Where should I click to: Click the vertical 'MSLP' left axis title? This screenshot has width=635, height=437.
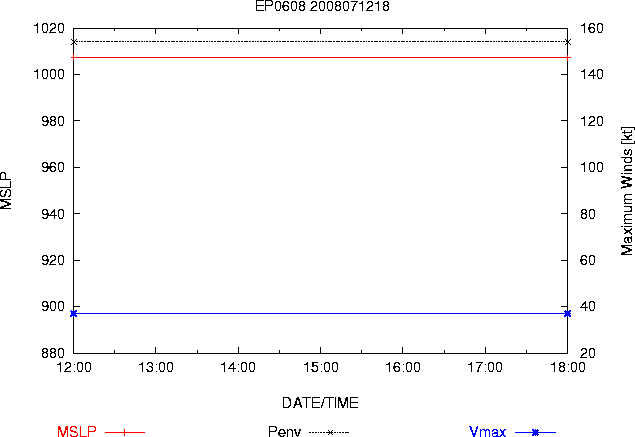point(6,191)
